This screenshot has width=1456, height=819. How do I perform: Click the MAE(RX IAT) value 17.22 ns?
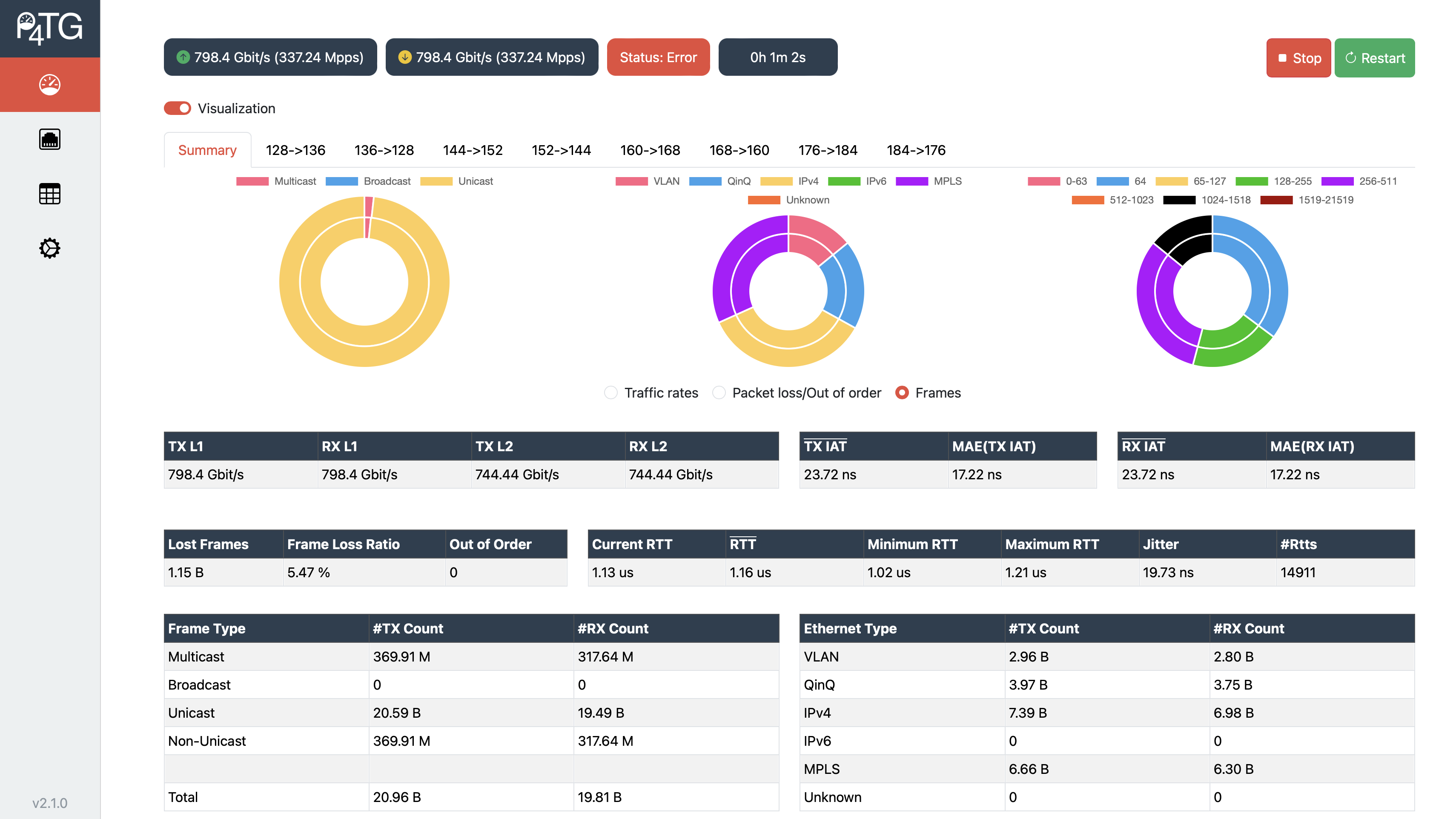point(1294,474)
